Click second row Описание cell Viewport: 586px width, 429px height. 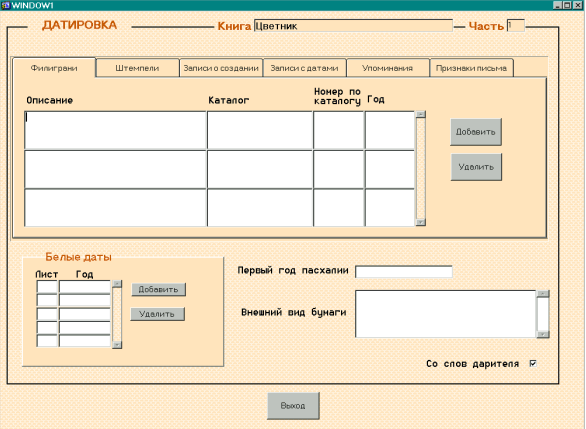[115, 169]
